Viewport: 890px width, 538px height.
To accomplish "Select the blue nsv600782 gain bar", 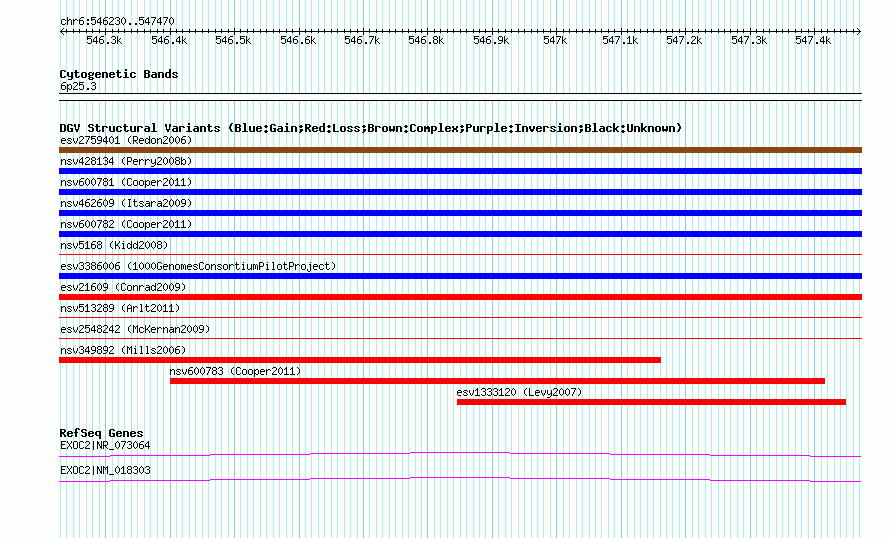I will (460, 234).
